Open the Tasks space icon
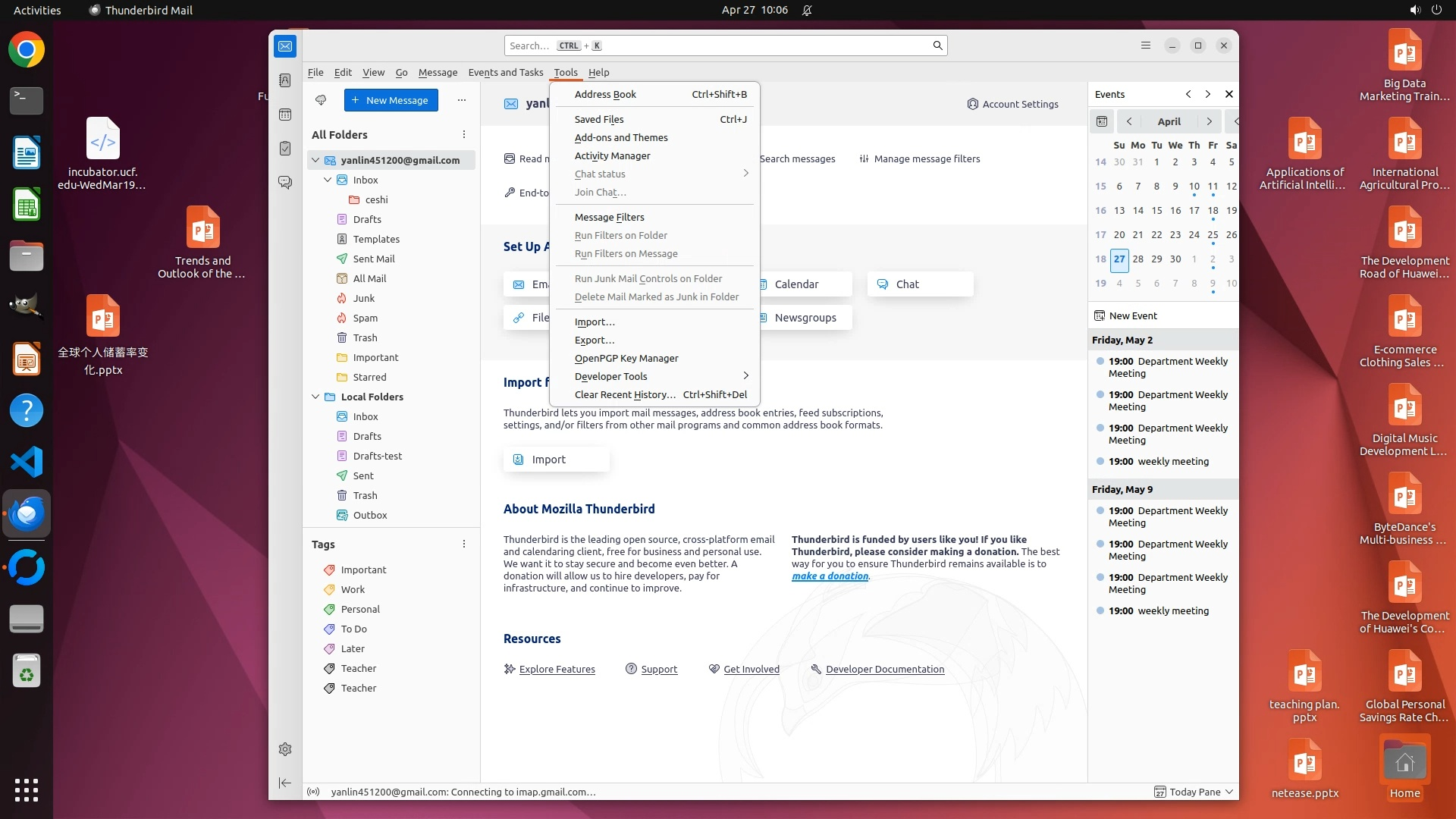This screenshot has width=1456, height=819. pyautogui.click(x=285, y=149)
